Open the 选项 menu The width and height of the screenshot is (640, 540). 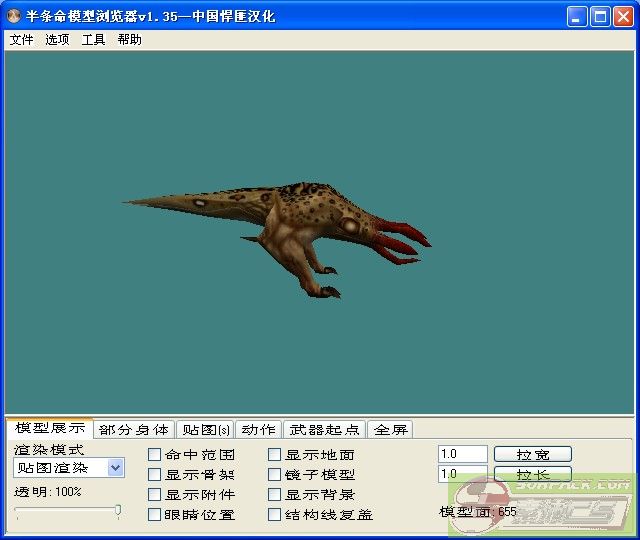(x=57, y=40)
